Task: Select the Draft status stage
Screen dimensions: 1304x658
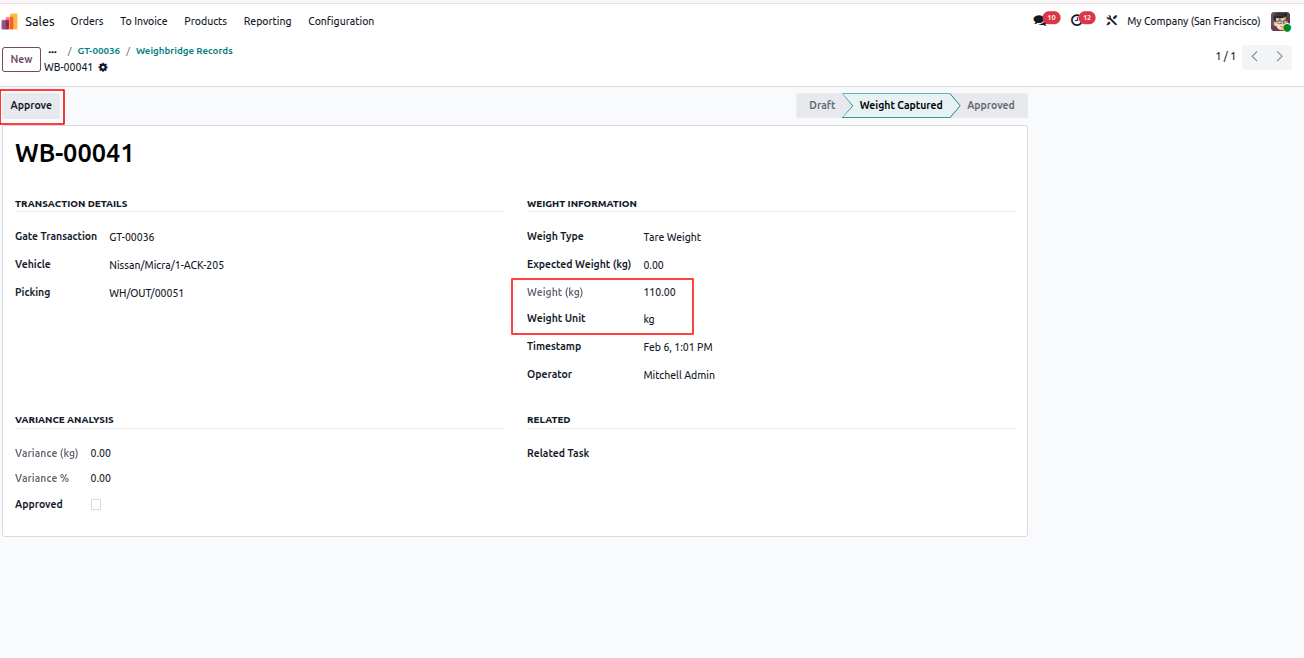Action: tap(820, 105)
